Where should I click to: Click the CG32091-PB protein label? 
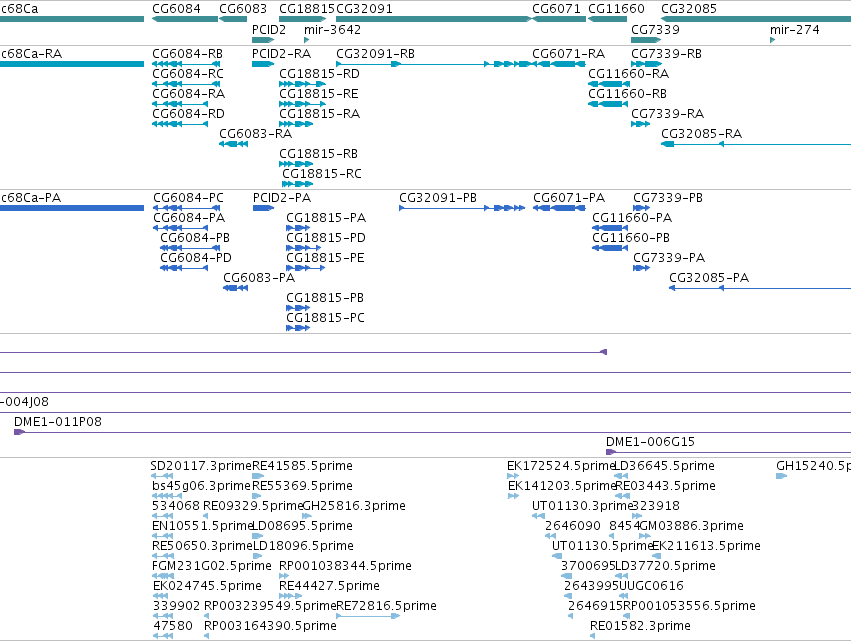[438, 198]
